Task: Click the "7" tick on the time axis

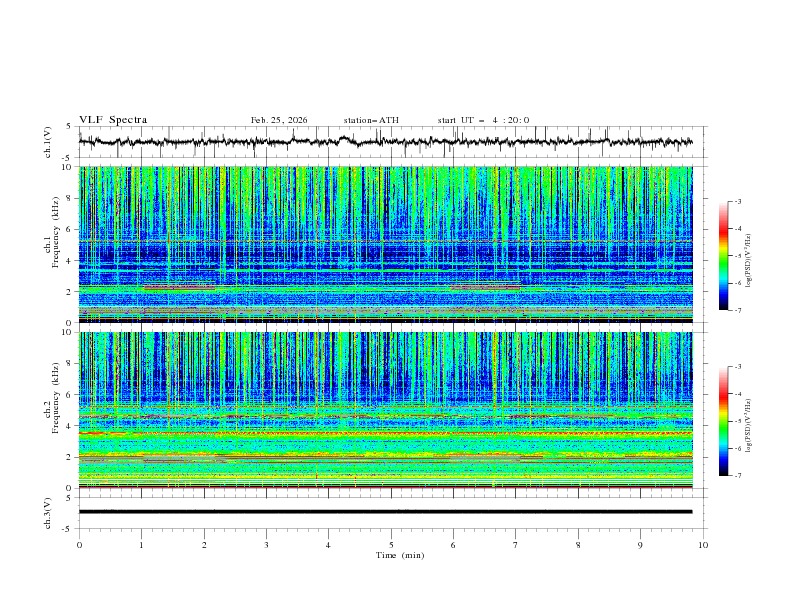Action: click(x=516, y=545)
